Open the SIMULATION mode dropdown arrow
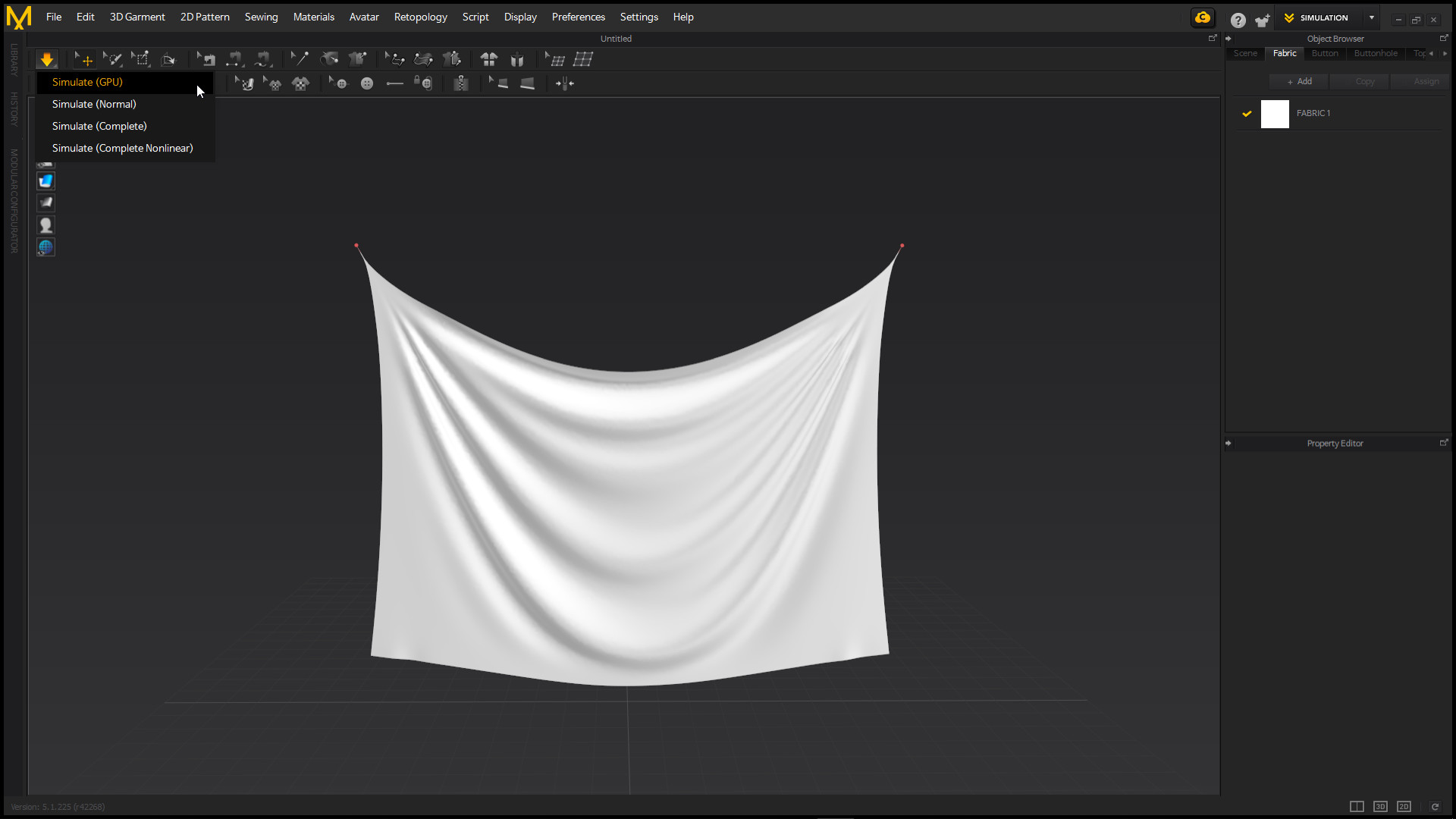1456x819 pixels. coord(1372,17)
